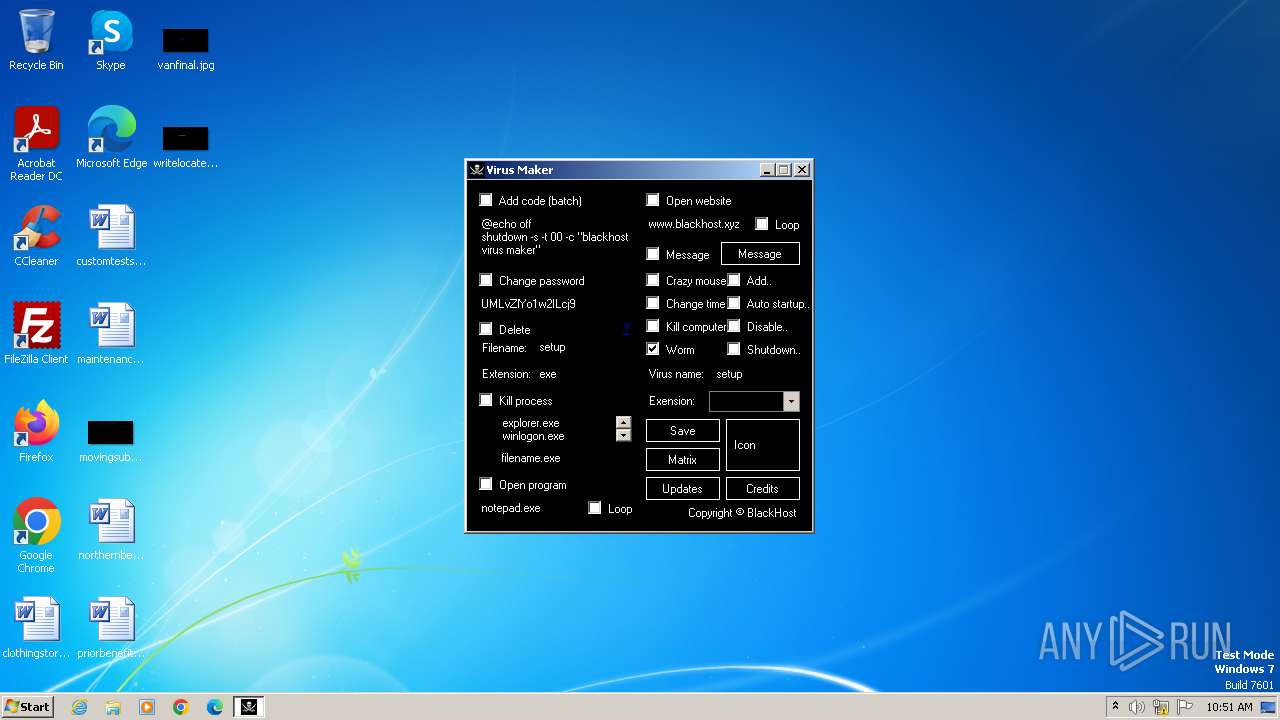Tick the Kill computer checkbox

click(653, 326)
